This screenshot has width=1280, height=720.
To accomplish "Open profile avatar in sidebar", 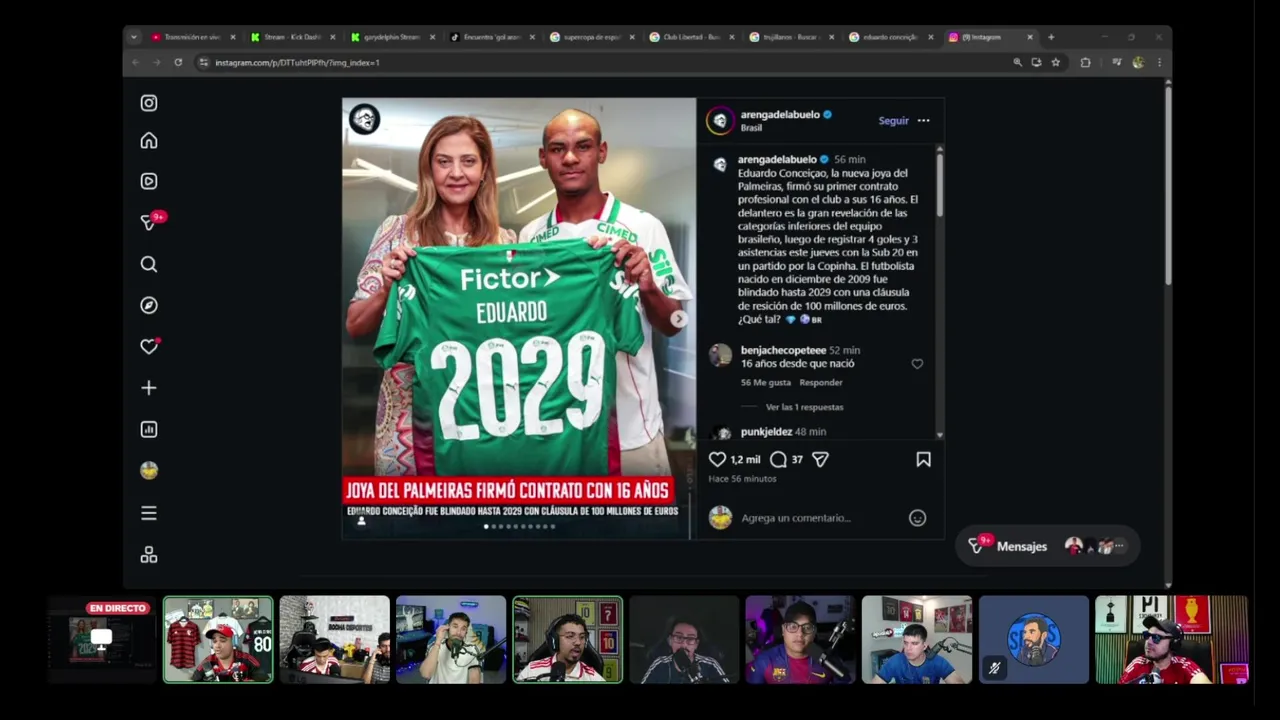I will coord(149,470).
